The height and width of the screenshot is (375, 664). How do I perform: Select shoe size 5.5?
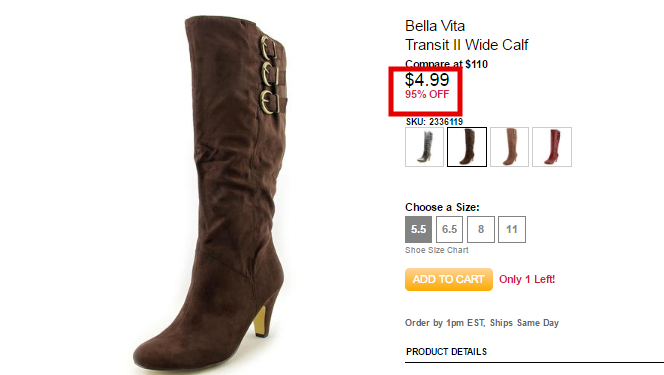click(x=418, y=229)
